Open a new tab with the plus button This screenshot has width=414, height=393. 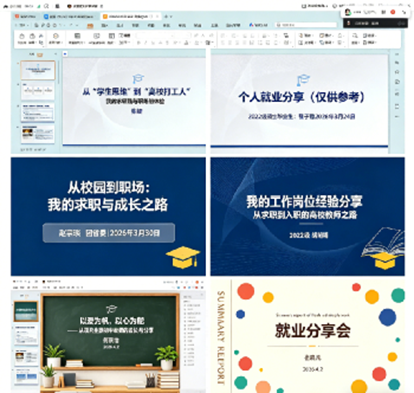(166, 16)
